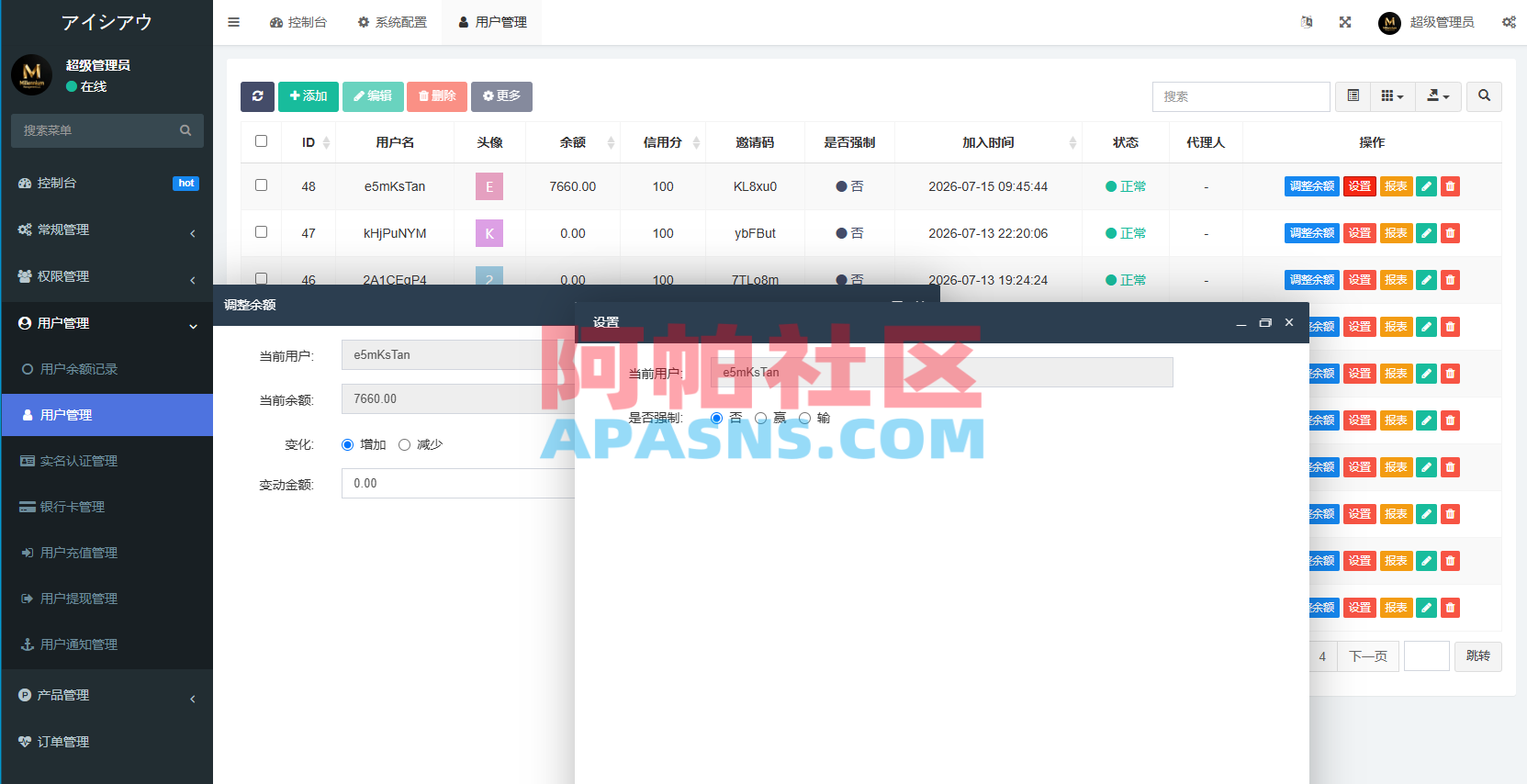Check the row checkbox for ID 47
1527x784 pixels.
tap(261, 232)
